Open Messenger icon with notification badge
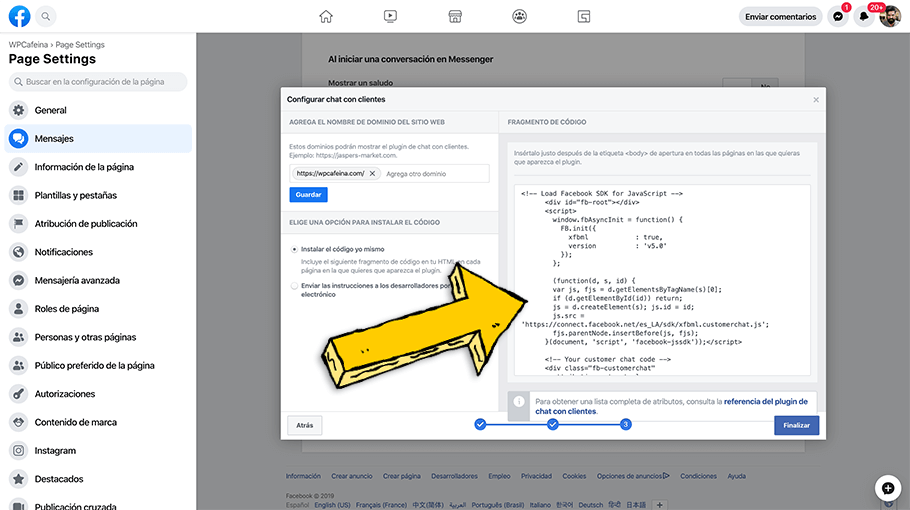 [x=838, y=16]
